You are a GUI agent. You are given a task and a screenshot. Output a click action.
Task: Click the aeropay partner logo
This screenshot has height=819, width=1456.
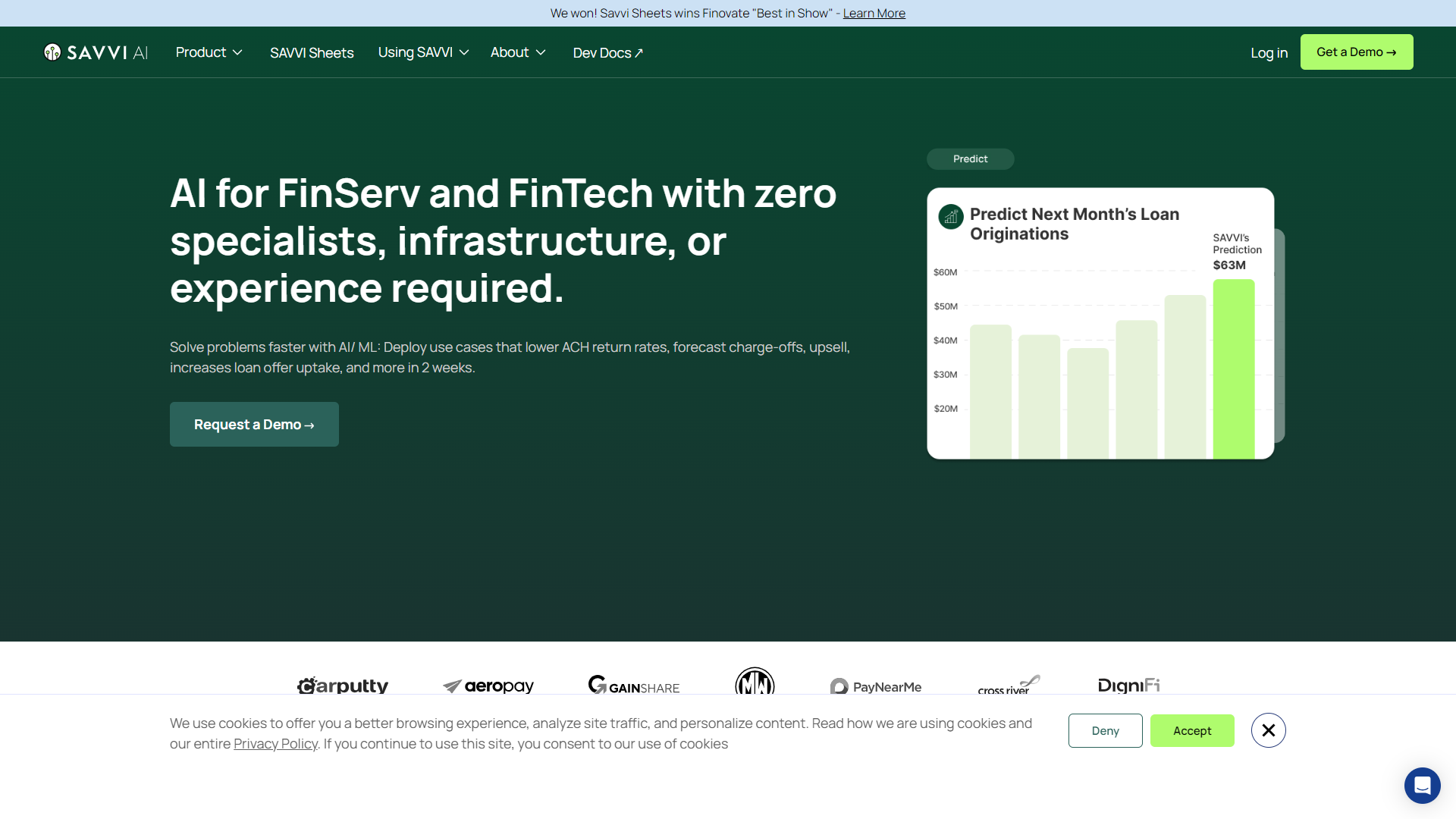point(488,686)
